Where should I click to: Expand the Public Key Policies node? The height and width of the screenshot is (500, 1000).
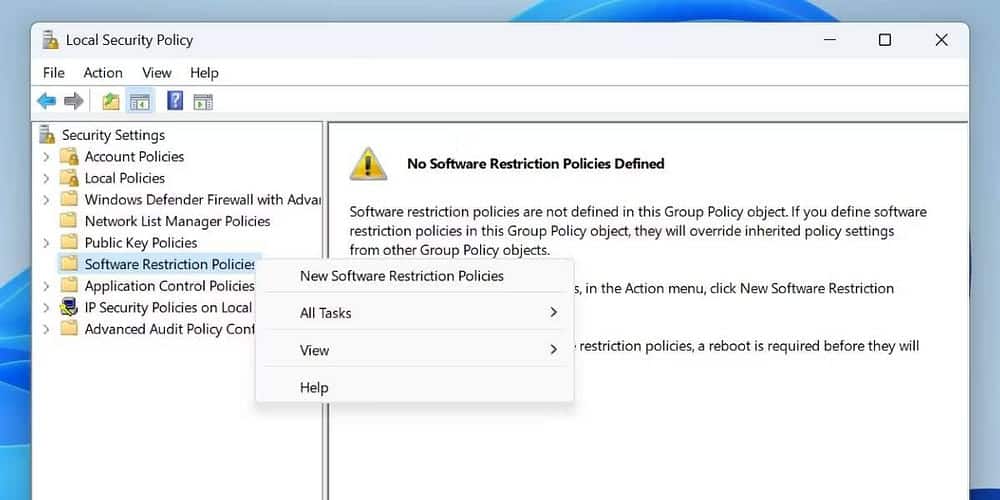(x=46, y=243)
